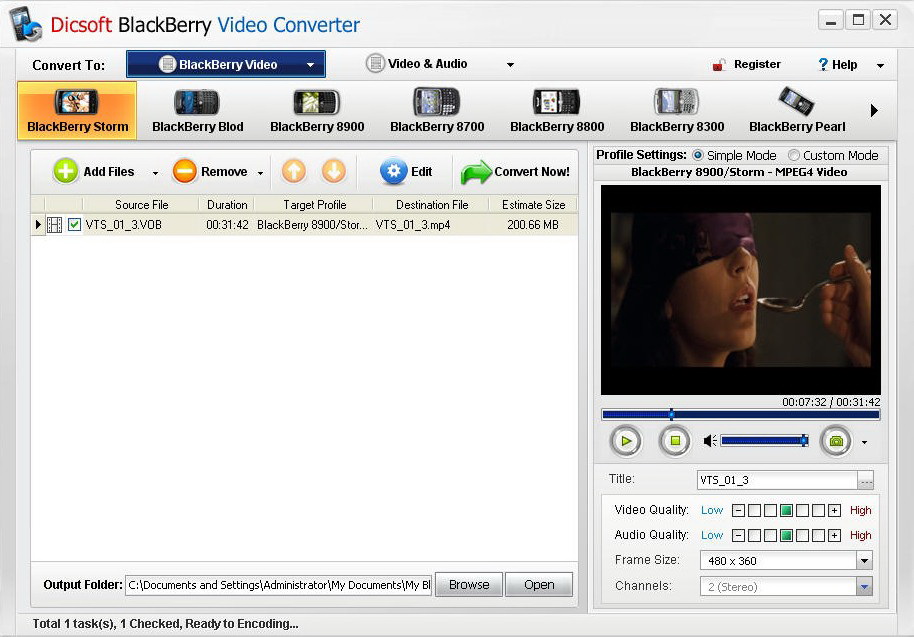Viewport: 914px width, 637px height.
Task: Click the video seek progress bar
Action: 740,415
